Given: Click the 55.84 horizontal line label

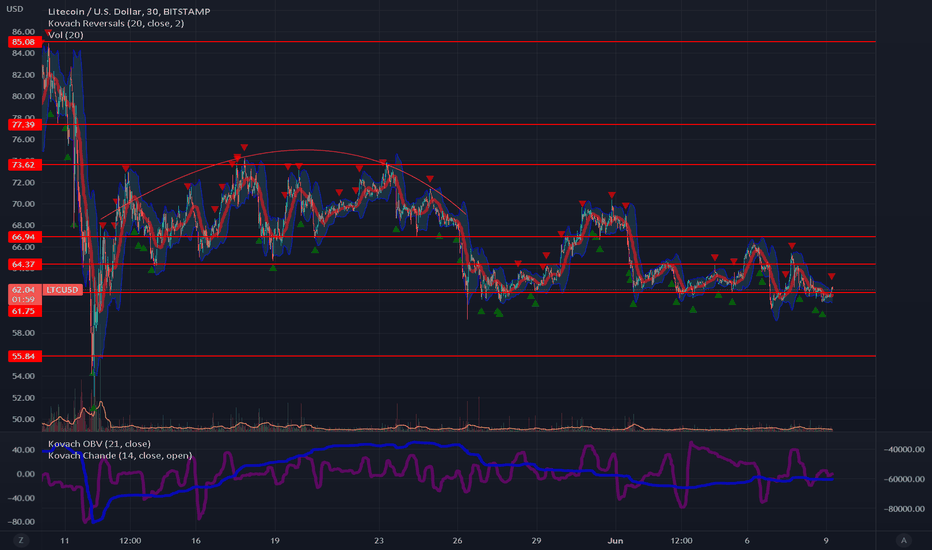Looking at the screenshot, I should pos(24,356).
